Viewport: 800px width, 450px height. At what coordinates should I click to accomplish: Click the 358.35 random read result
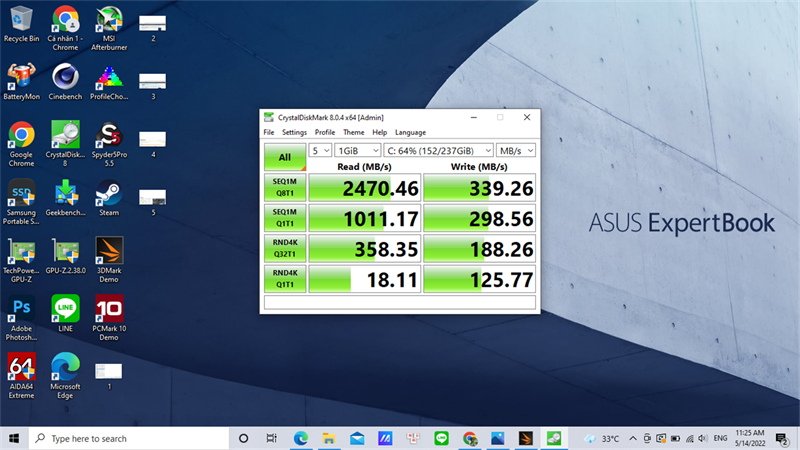[x=365, y=248]
